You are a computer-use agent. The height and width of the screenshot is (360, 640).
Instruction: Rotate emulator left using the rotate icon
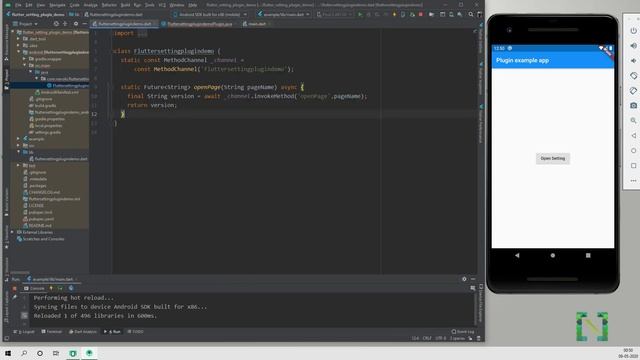(633, 76)
